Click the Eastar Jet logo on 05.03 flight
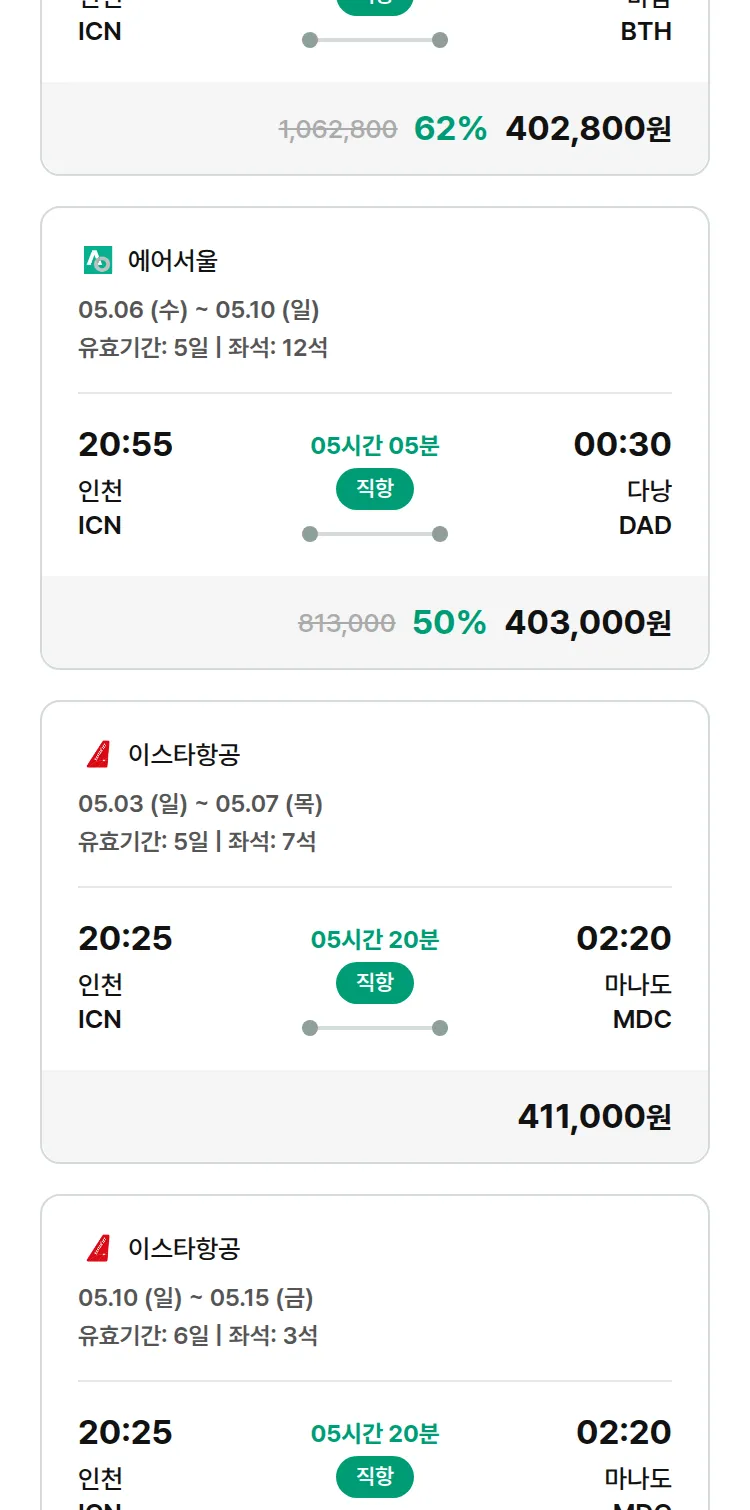The height and width of the screenshot is (1510, 750). [98, 754]
